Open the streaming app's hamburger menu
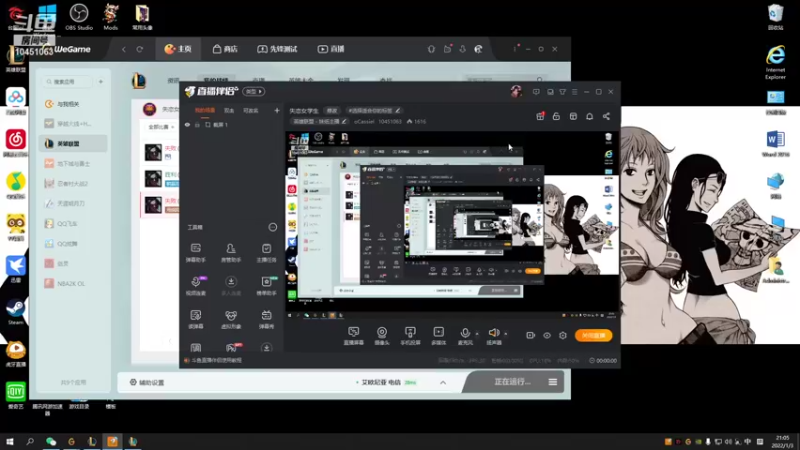Viewport: 800px width, 450px height. click(x=574, y=92)
